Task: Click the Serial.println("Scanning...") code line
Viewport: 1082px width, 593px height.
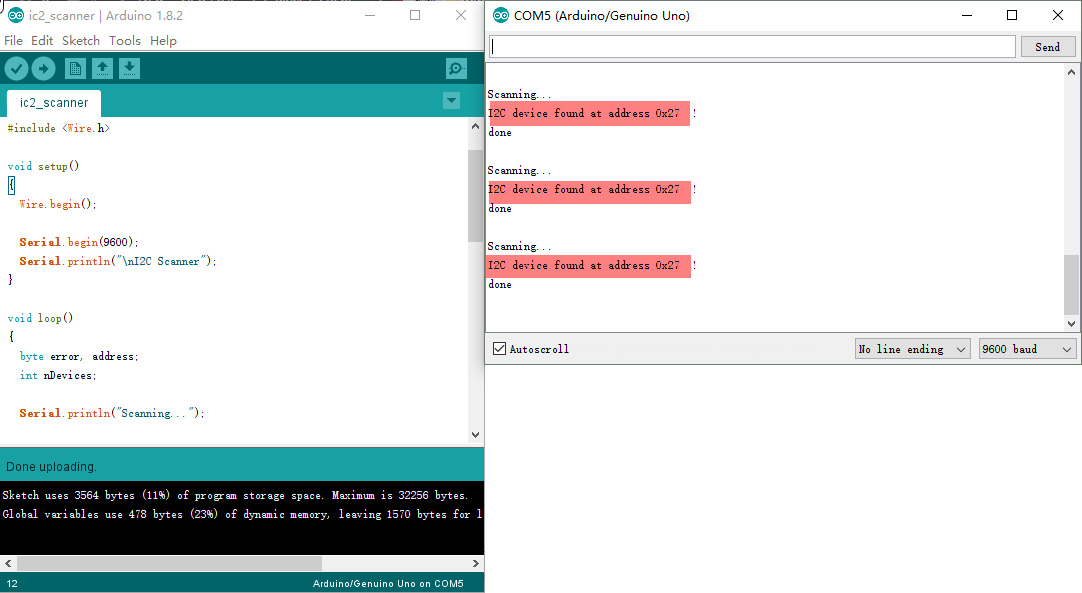Action: (112, 414)
